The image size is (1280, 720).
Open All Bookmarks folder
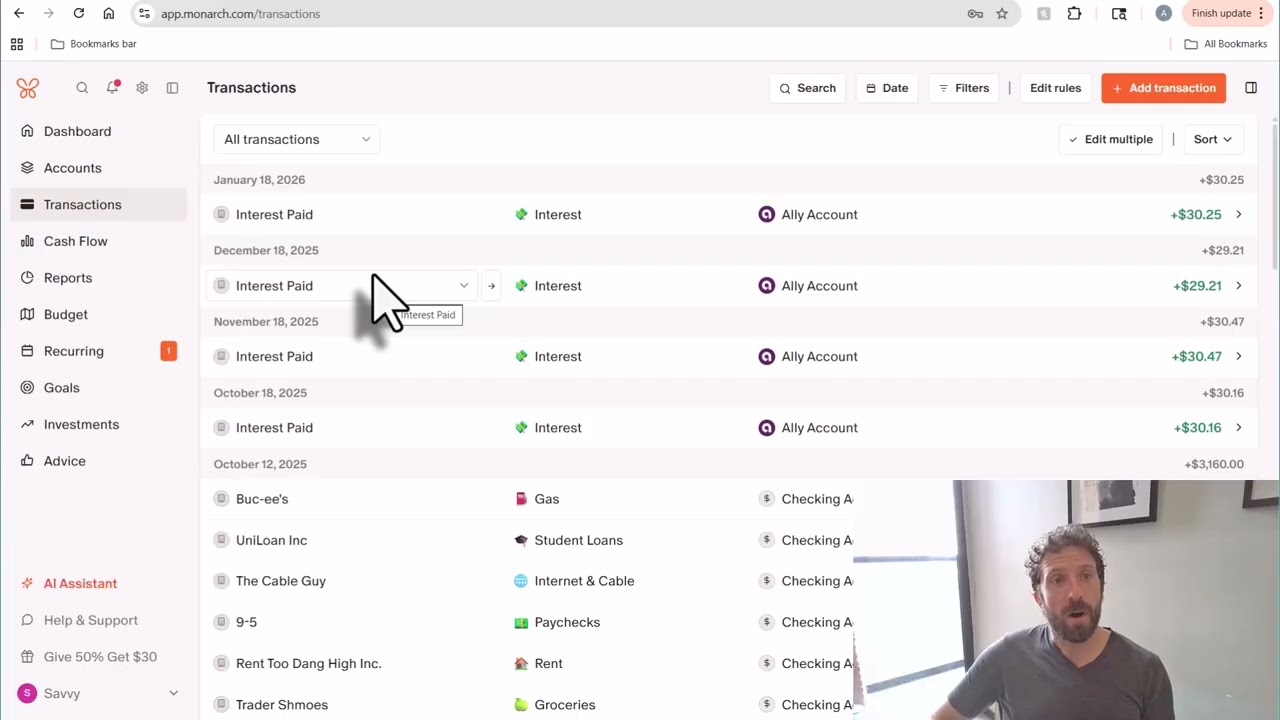coord(1226,44)
